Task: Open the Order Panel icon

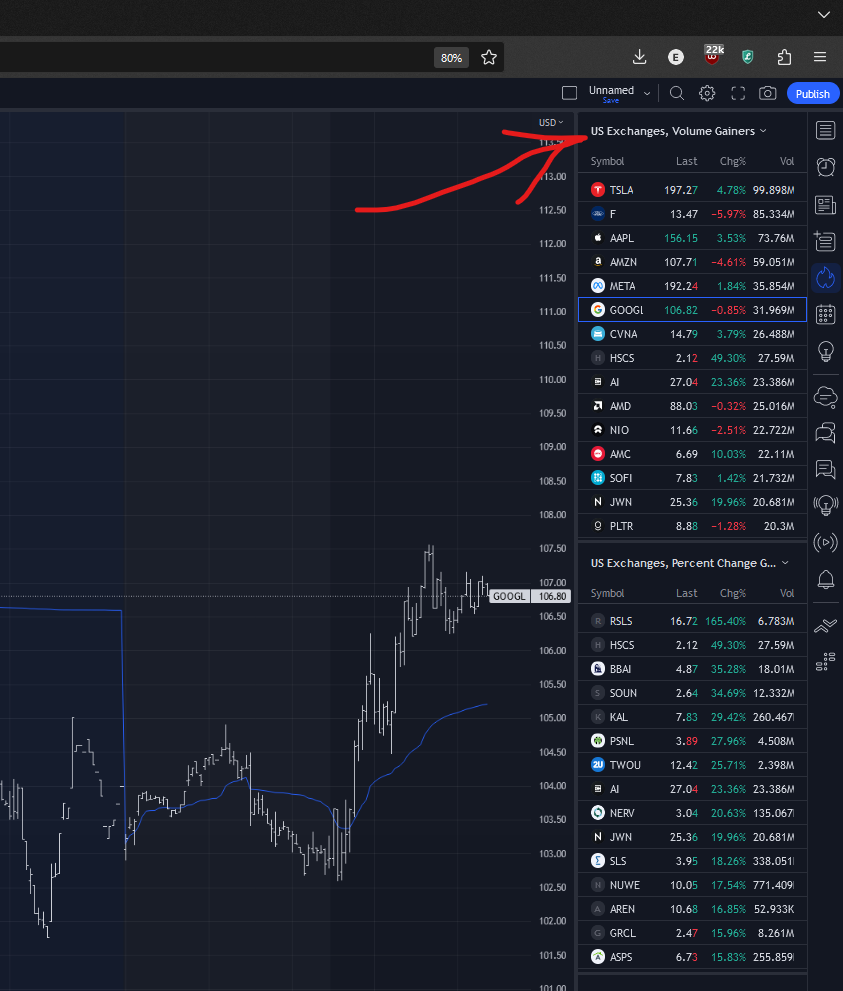Action: click(825, 626)
